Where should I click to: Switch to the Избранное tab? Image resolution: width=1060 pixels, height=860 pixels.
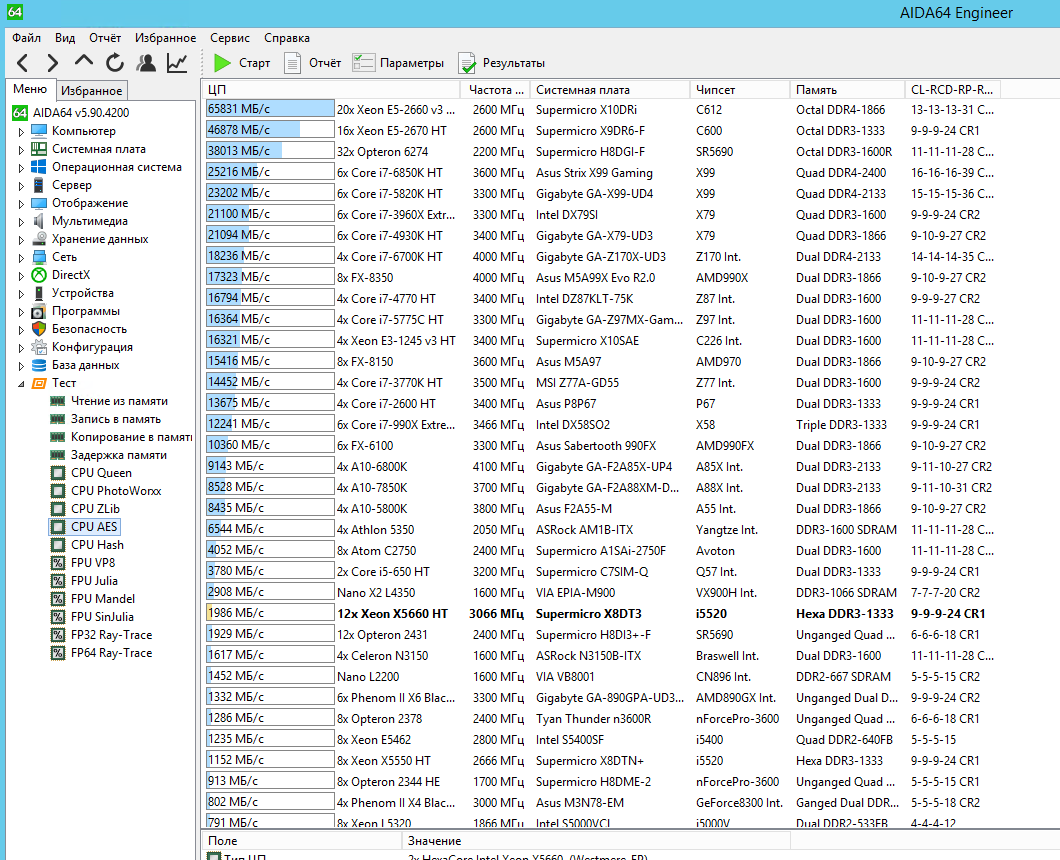[x=91, y=91]
